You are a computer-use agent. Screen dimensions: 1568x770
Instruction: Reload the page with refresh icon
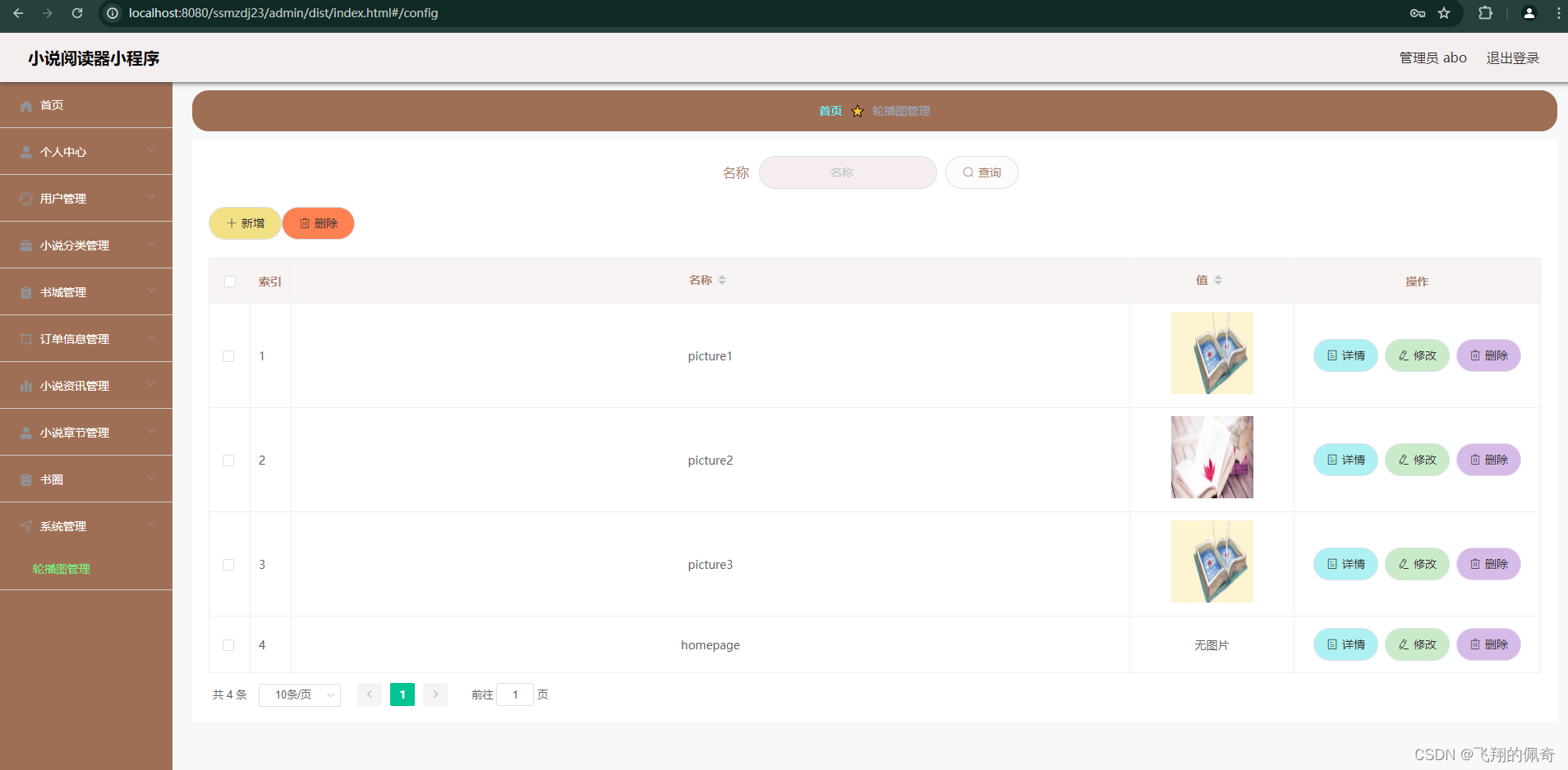click(x=77, y=13)
